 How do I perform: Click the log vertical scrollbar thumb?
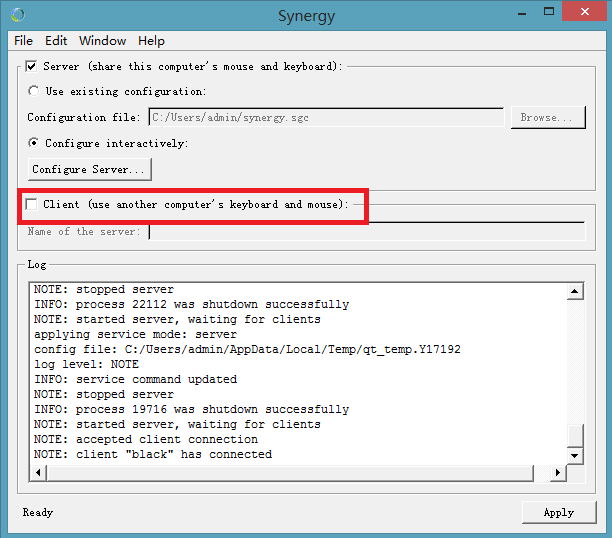click(575, 435)
